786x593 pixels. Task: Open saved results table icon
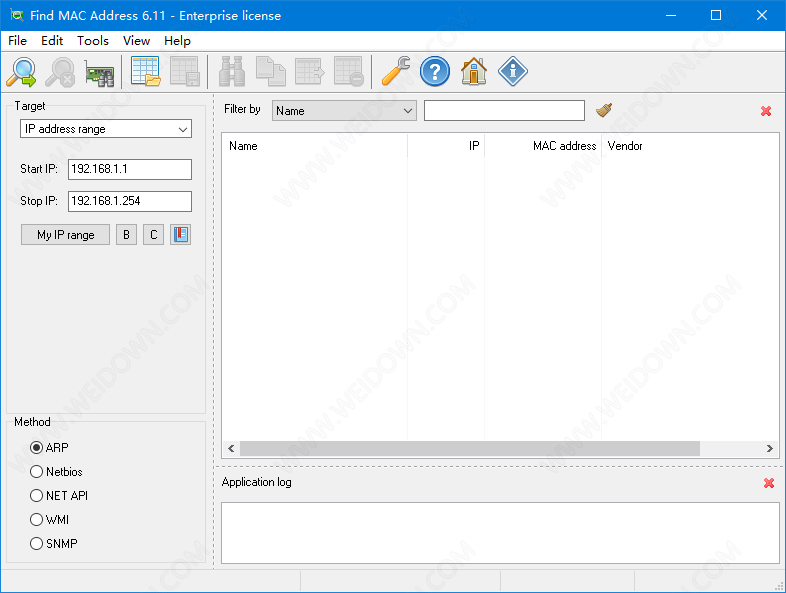click(145, 72)
